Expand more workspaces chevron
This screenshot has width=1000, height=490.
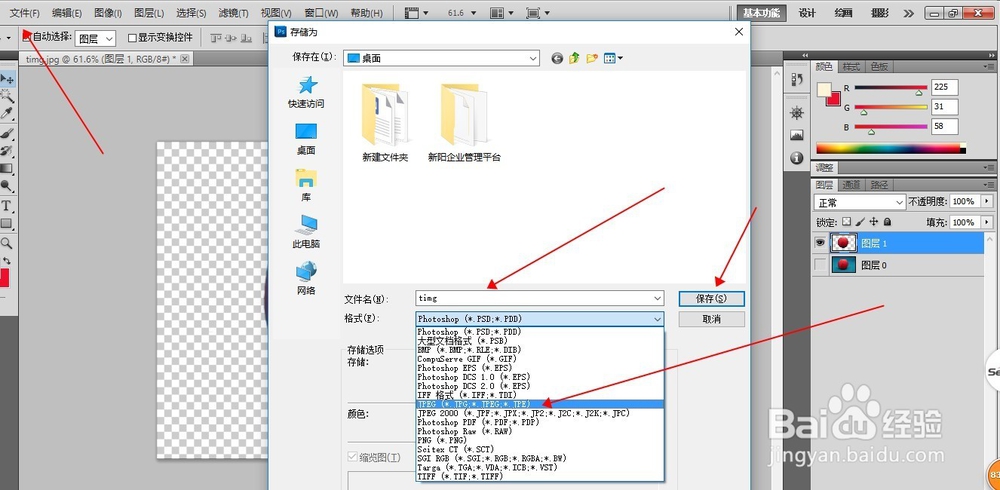click(909, 13)
